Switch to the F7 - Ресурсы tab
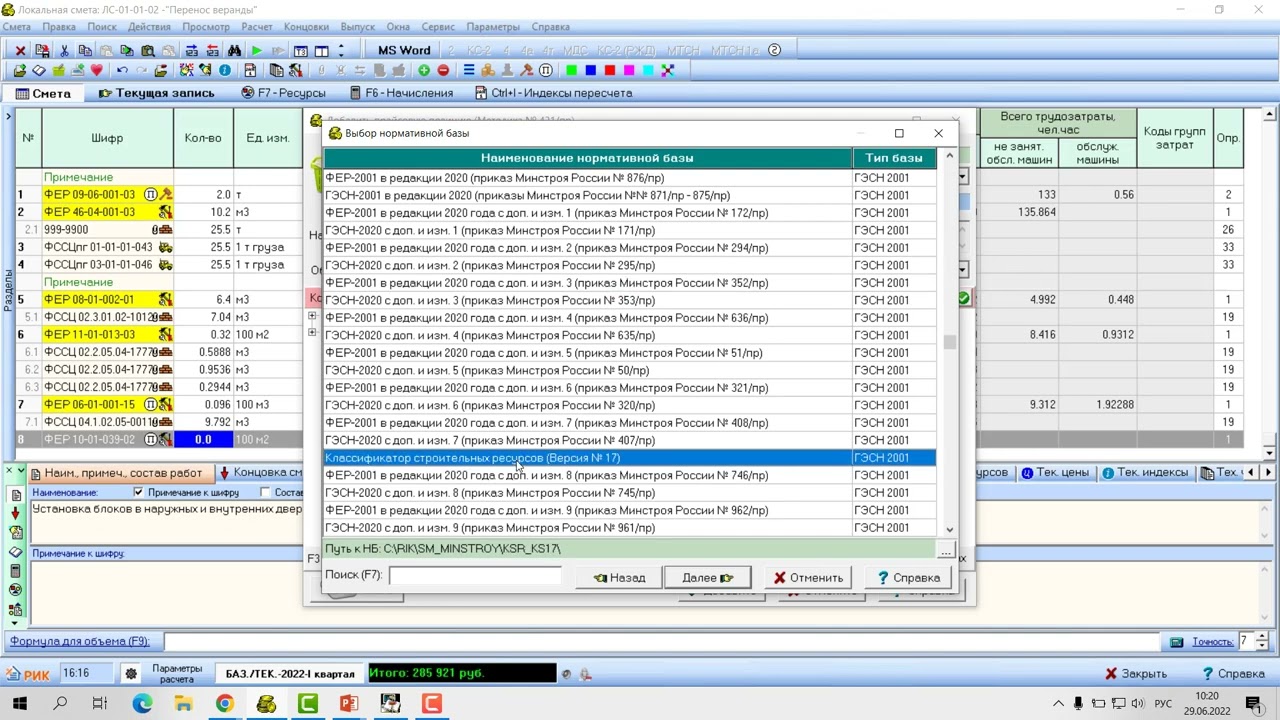Image resolution: width=1280 pixels, height=720 pixels. (x=283, y=93)
